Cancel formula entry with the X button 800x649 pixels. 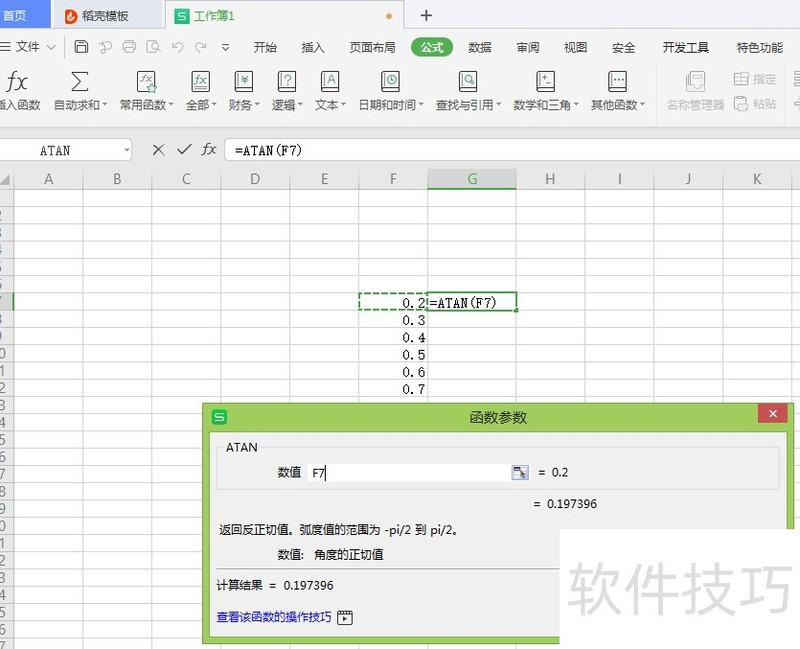[x=158, y=150]
